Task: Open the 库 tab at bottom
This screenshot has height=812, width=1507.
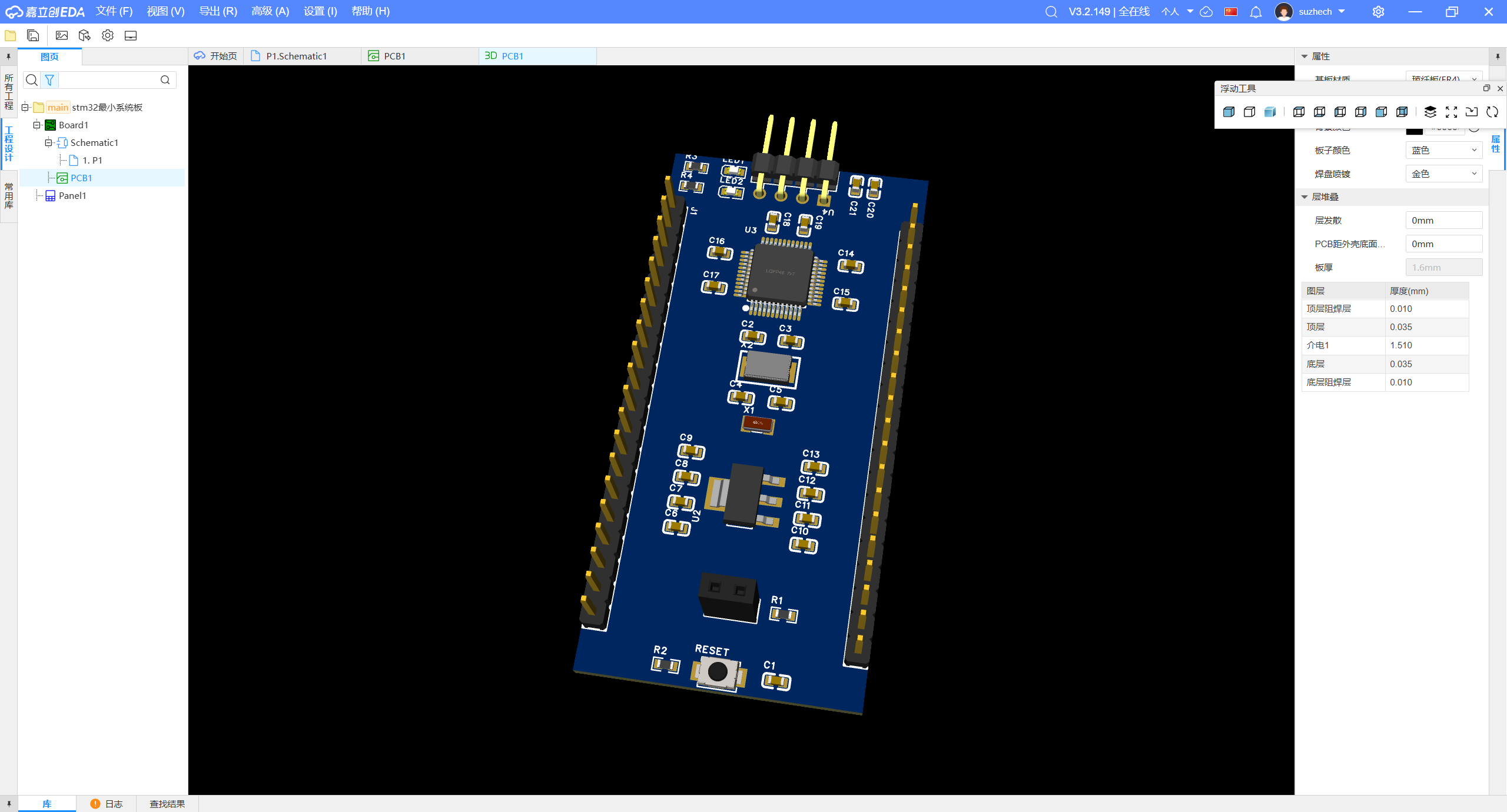Action: [47, 804]
